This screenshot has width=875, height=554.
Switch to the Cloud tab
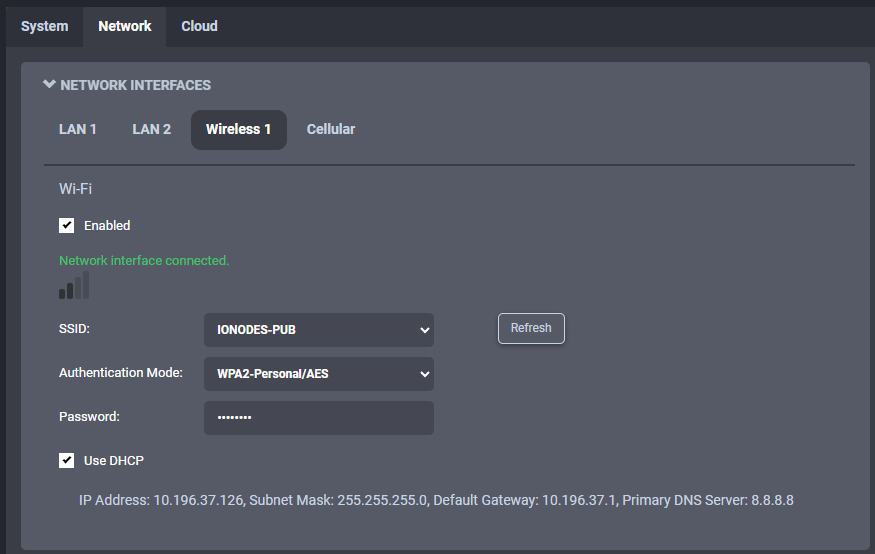point(199,26)
